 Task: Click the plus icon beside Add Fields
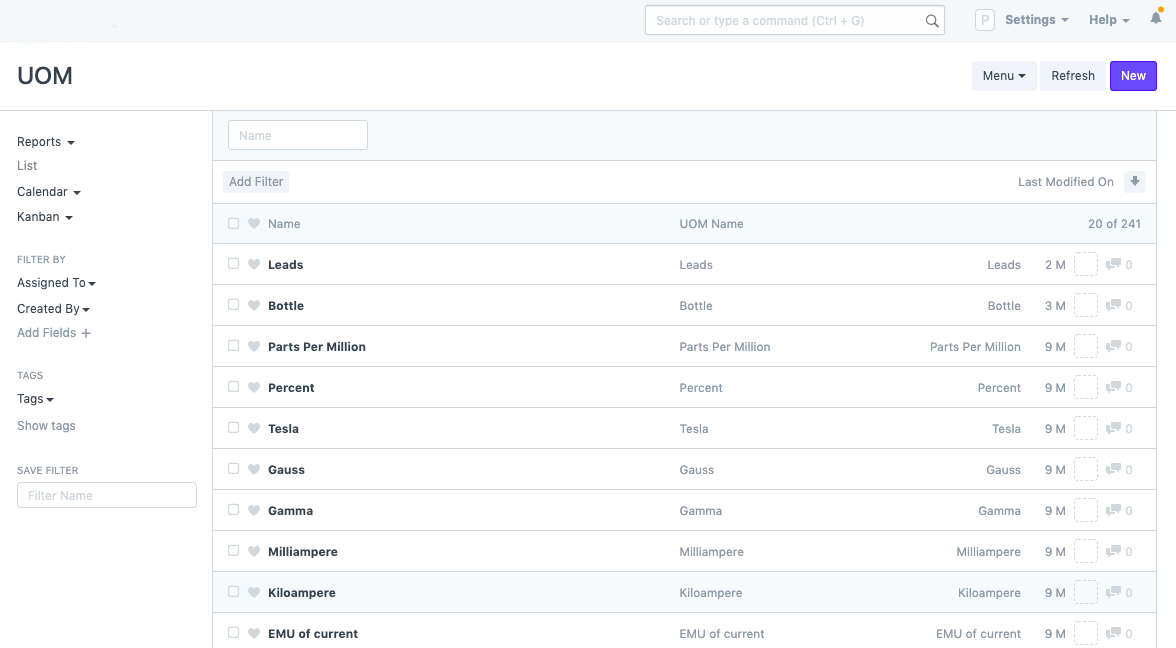[86, 333]
